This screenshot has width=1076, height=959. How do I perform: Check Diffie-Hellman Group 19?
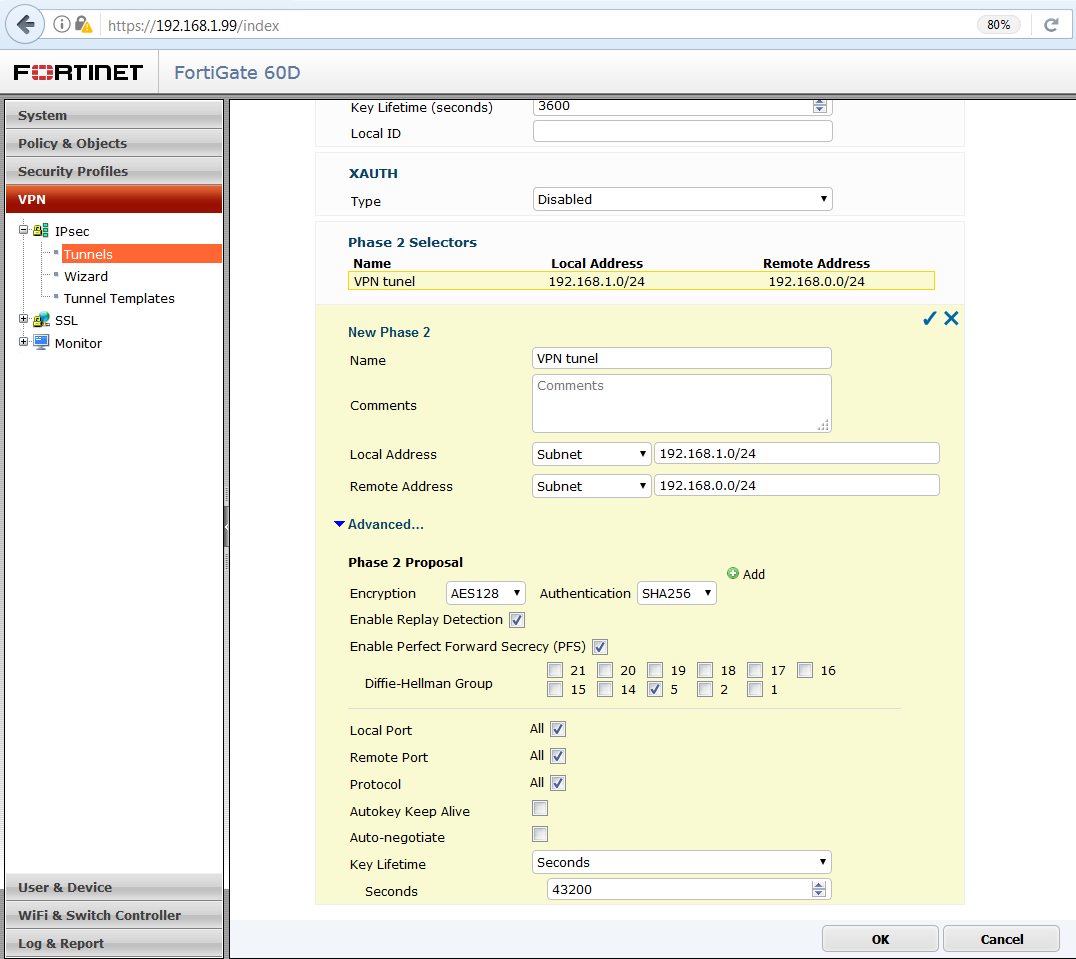tap(655, 670)
